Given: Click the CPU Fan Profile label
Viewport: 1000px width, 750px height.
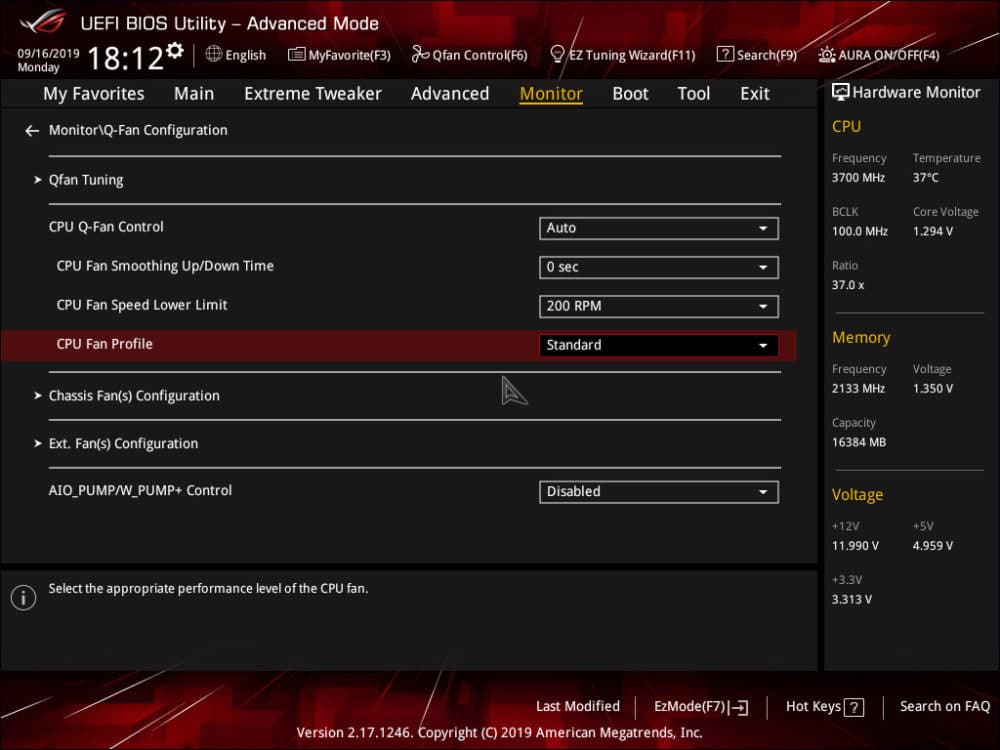Looking at the screenshot, I should (x=105, y=344).
